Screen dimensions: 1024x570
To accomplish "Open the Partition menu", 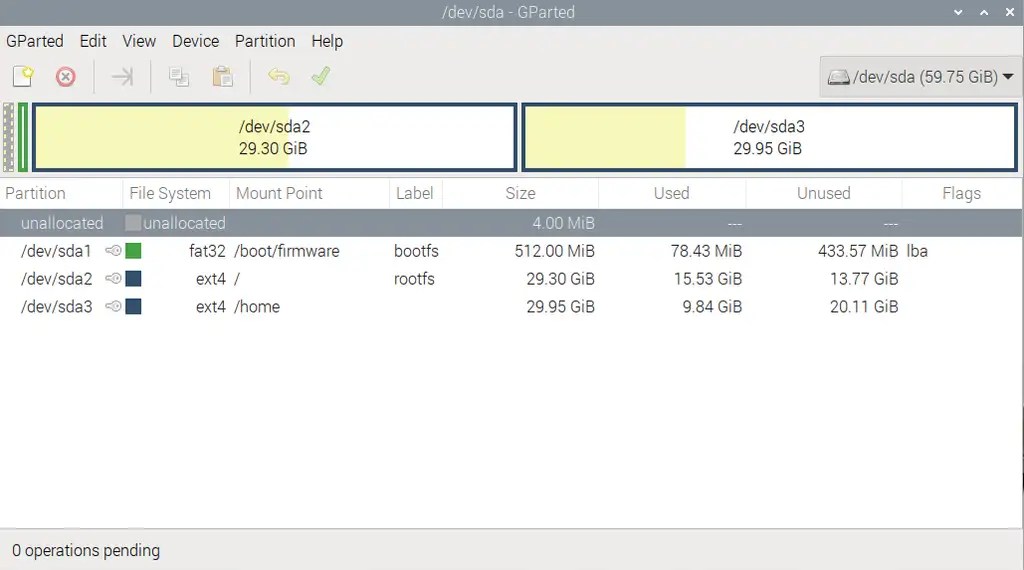I will point(265,41).
